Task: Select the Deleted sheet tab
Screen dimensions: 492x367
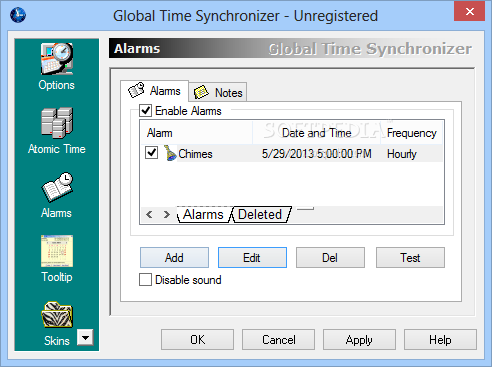Action: tap(260, 214)
